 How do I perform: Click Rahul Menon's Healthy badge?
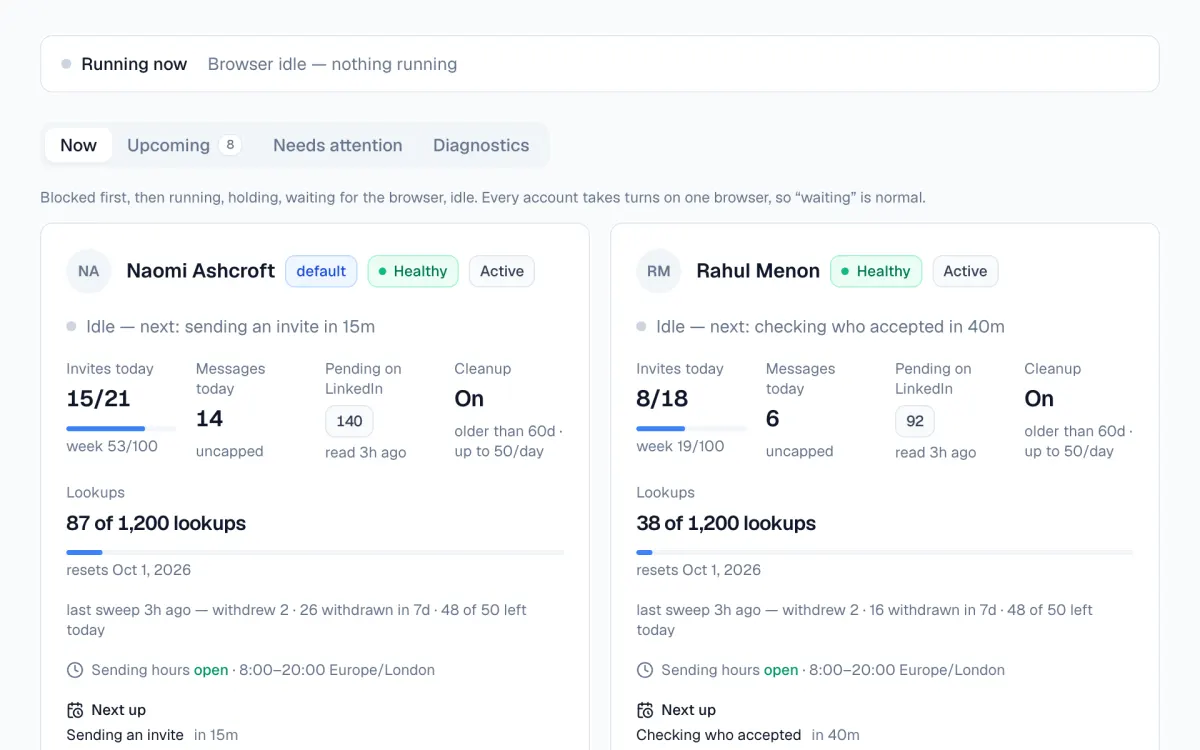876,271
